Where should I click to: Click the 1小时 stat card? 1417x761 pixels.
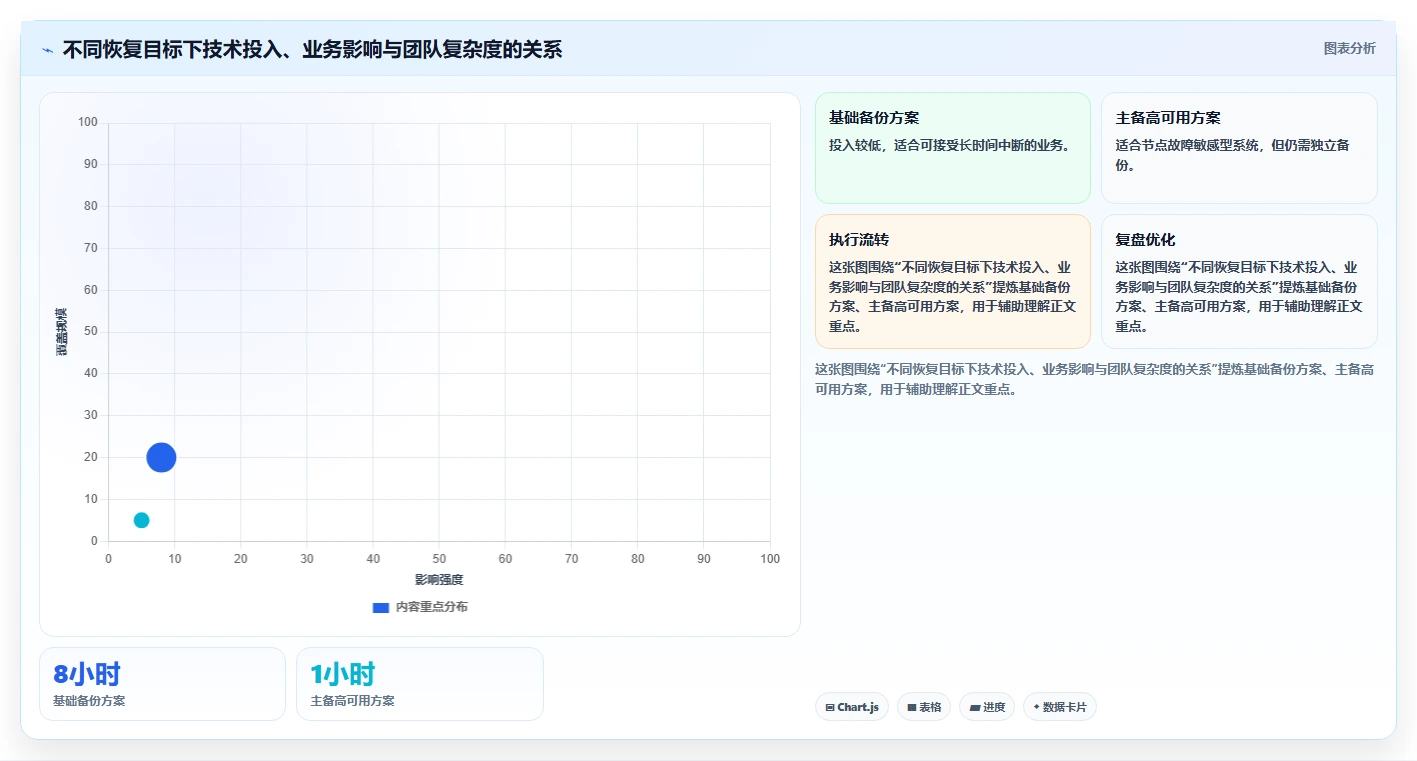(420, 684)
